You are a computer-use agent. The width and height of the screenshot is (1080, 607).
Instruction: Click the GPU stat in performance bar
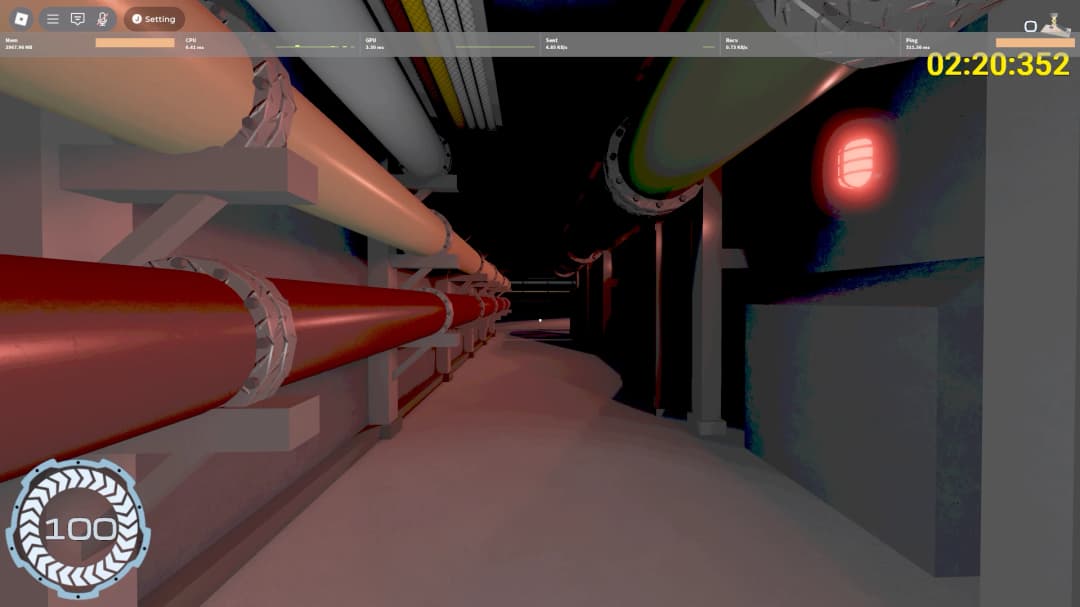[374, 43]
